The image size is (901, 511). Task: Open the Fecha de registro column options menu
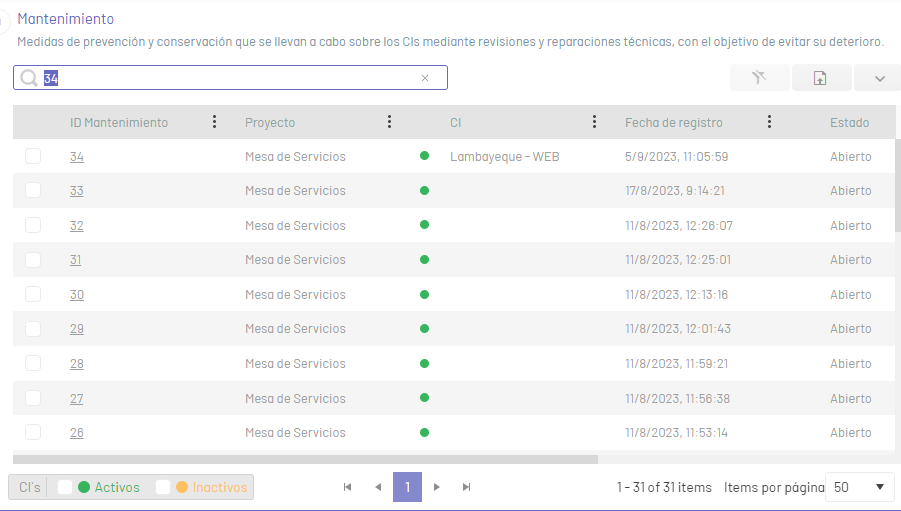click(769, 122)
